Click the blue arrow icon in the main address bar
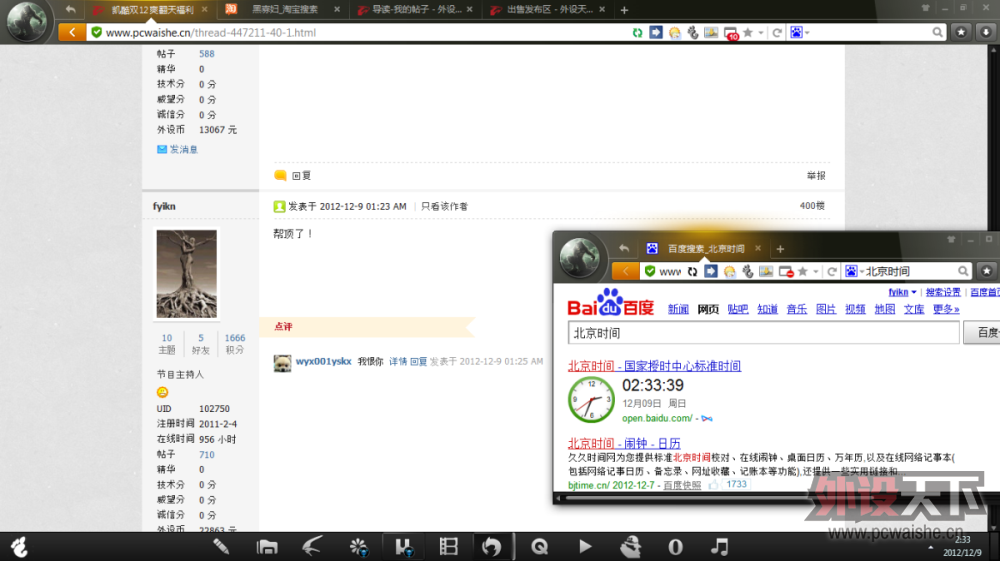The image size is (1000, 561). tap(656, 32)
